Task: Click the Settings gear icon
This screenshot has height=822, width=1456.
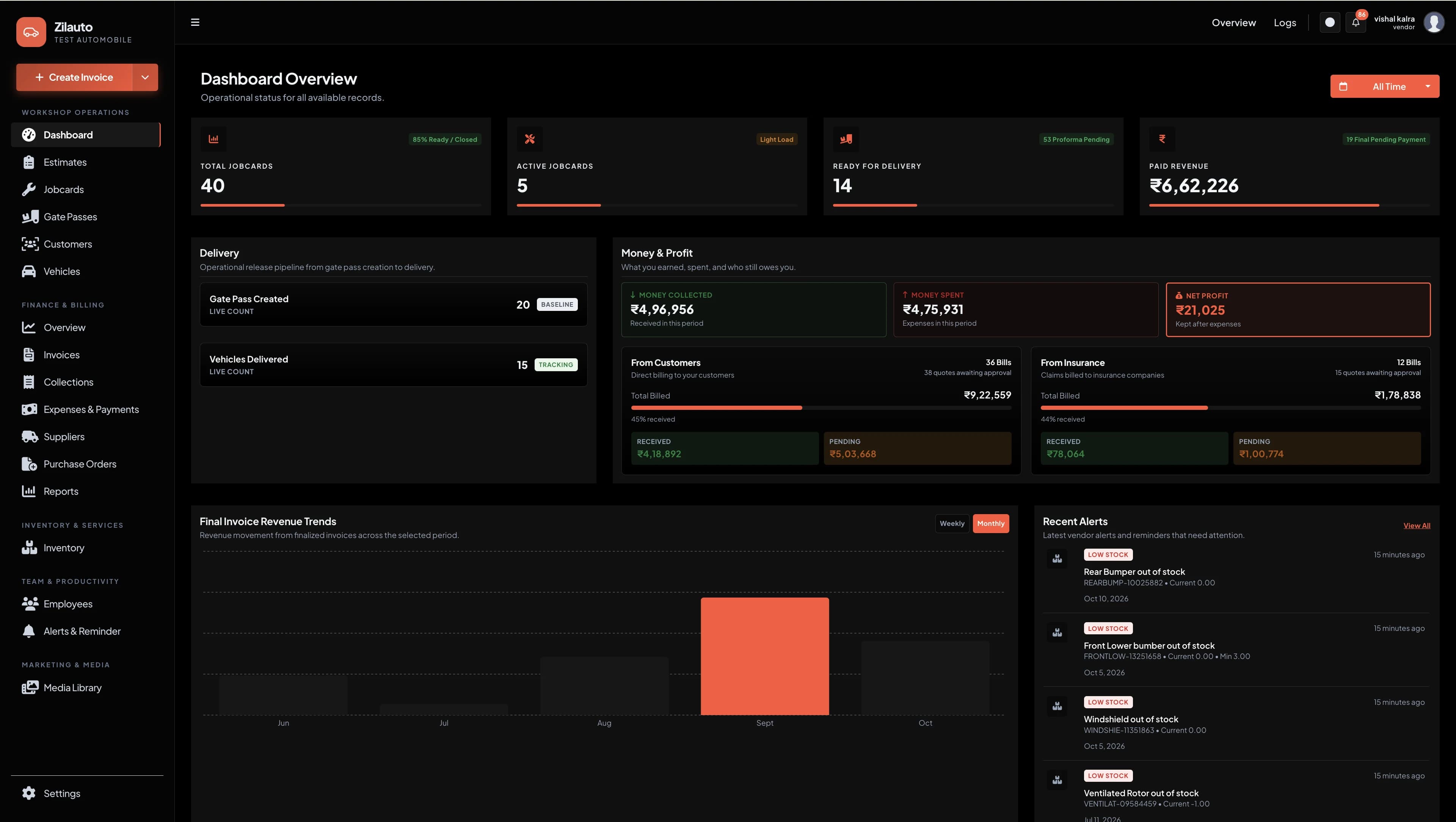Action: click(x=29, y=793)
